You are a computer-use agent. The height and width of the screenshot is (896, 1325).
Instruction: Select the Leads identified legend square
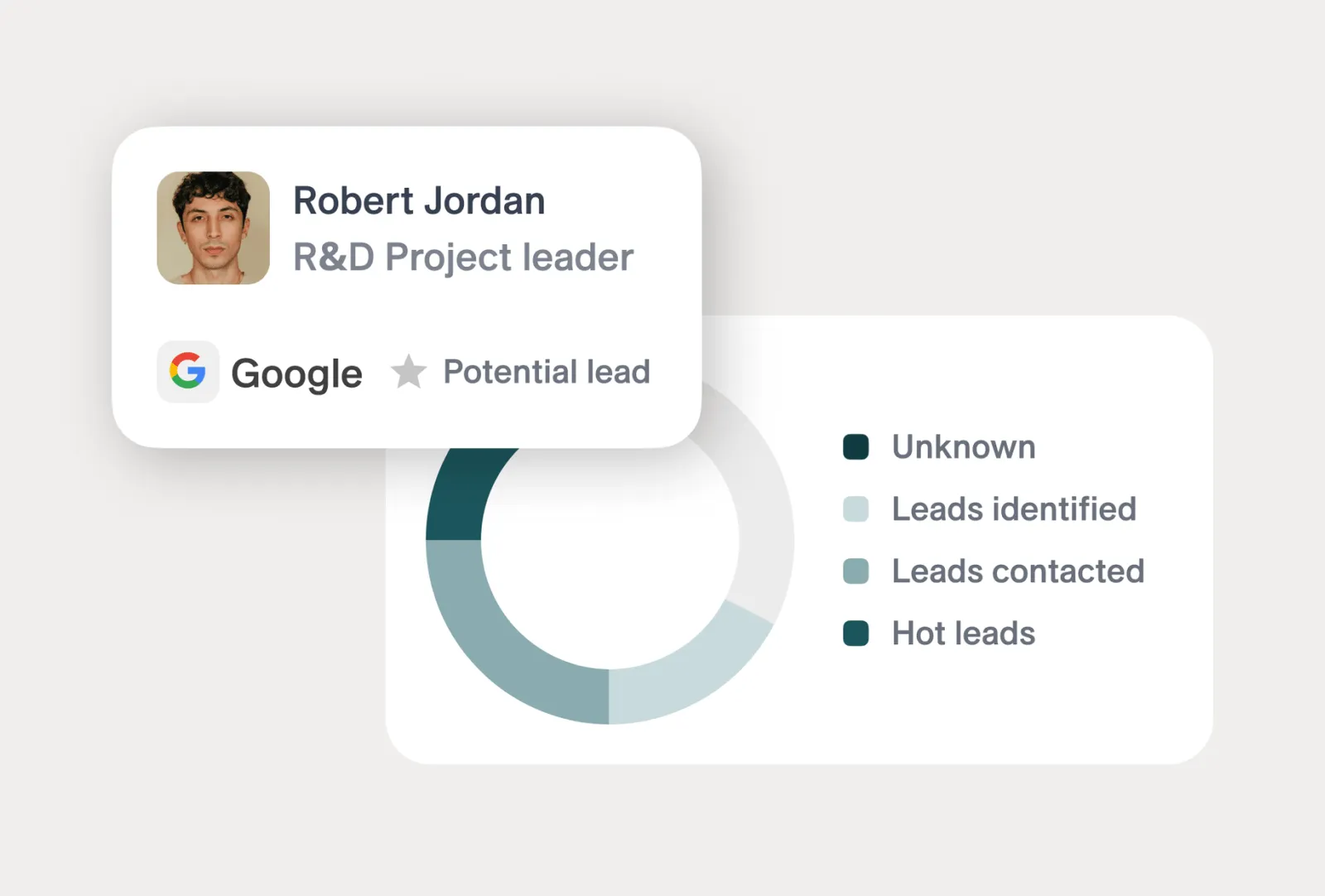(x=855, y=508)
